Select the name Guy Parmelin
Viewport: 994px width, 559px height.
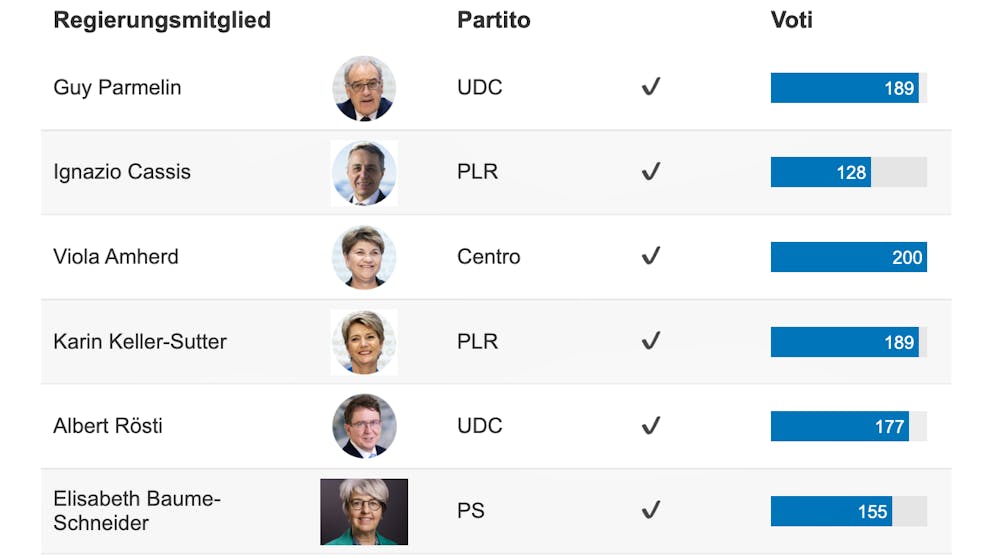117,87
